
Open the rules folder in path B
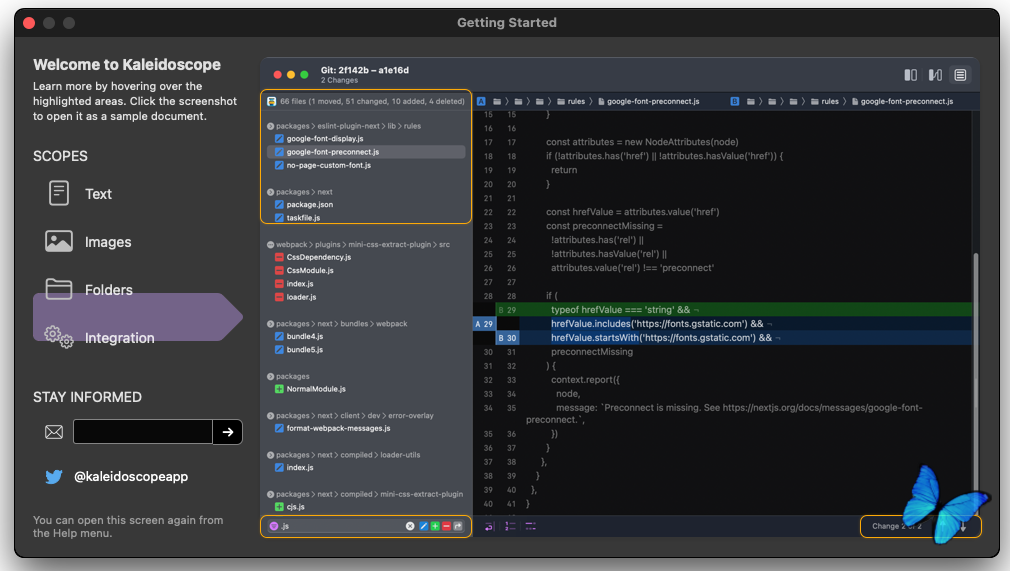[829, 101]
